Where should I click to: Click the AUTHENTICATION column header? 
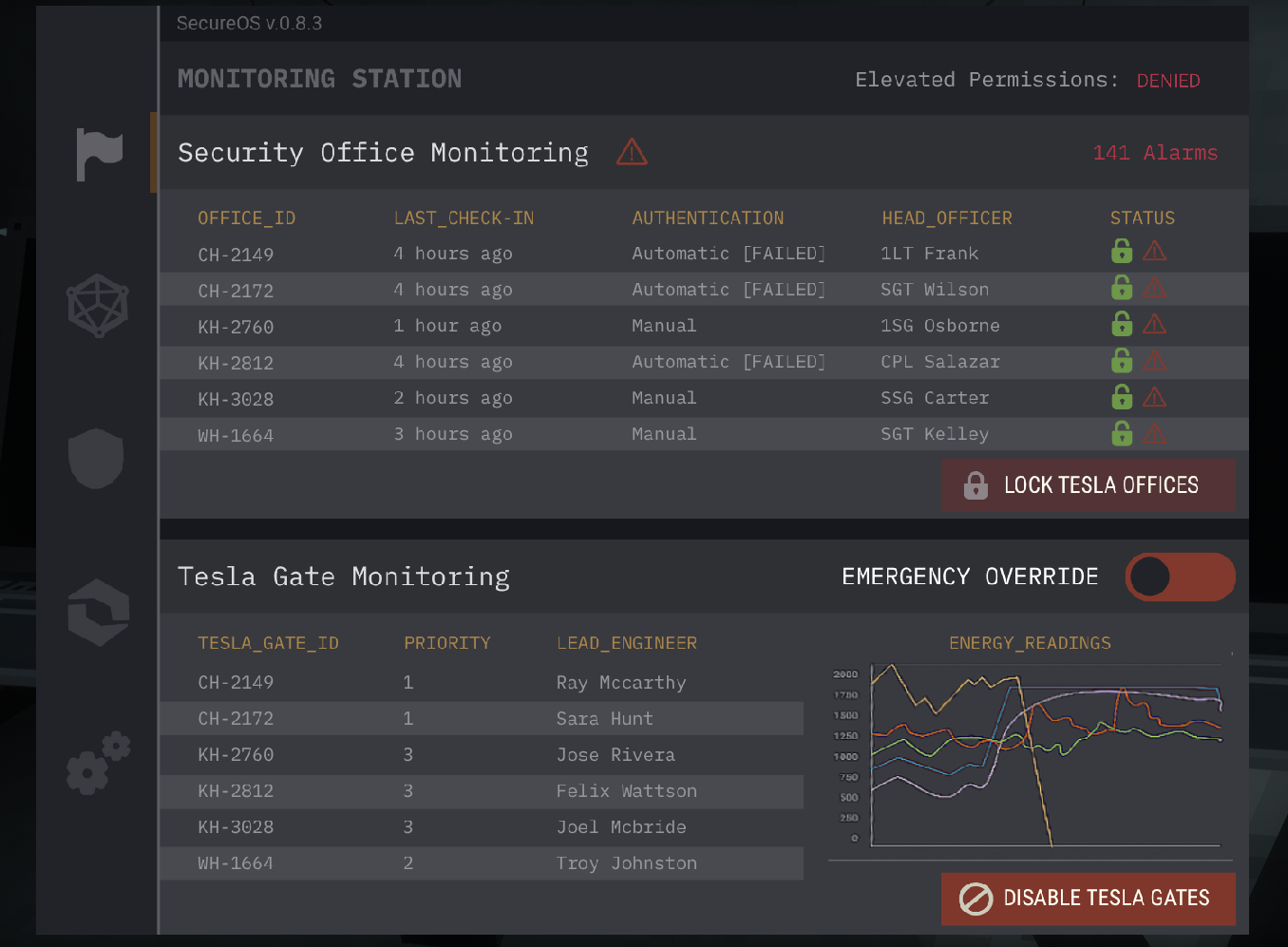click(x=709, y=218)
